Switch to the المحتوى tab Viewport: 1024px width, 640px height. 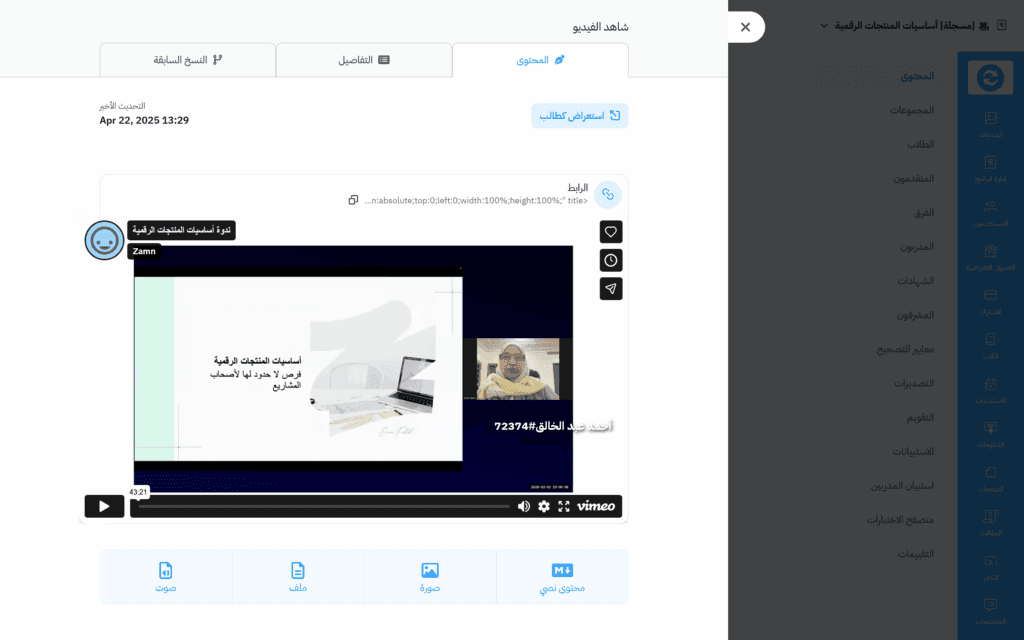click(540, 60)
